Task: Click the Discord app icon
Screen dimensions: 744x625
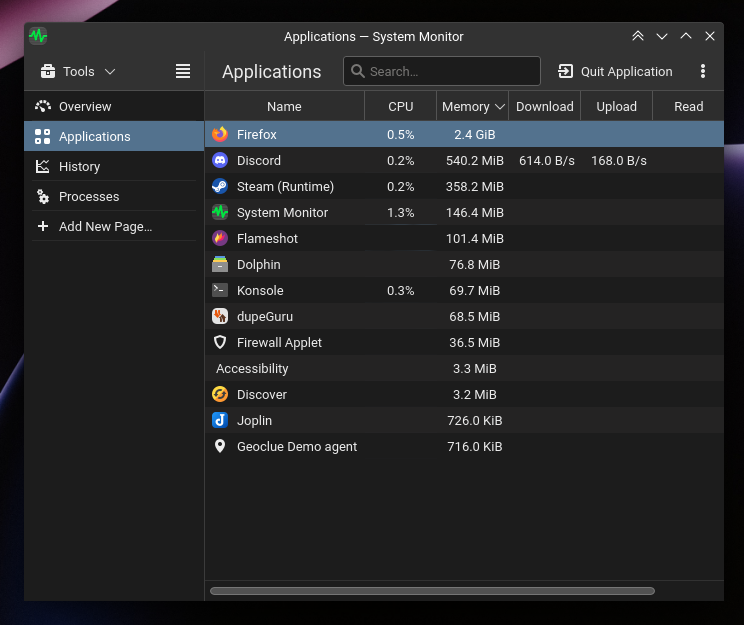Action: (220, 160)
